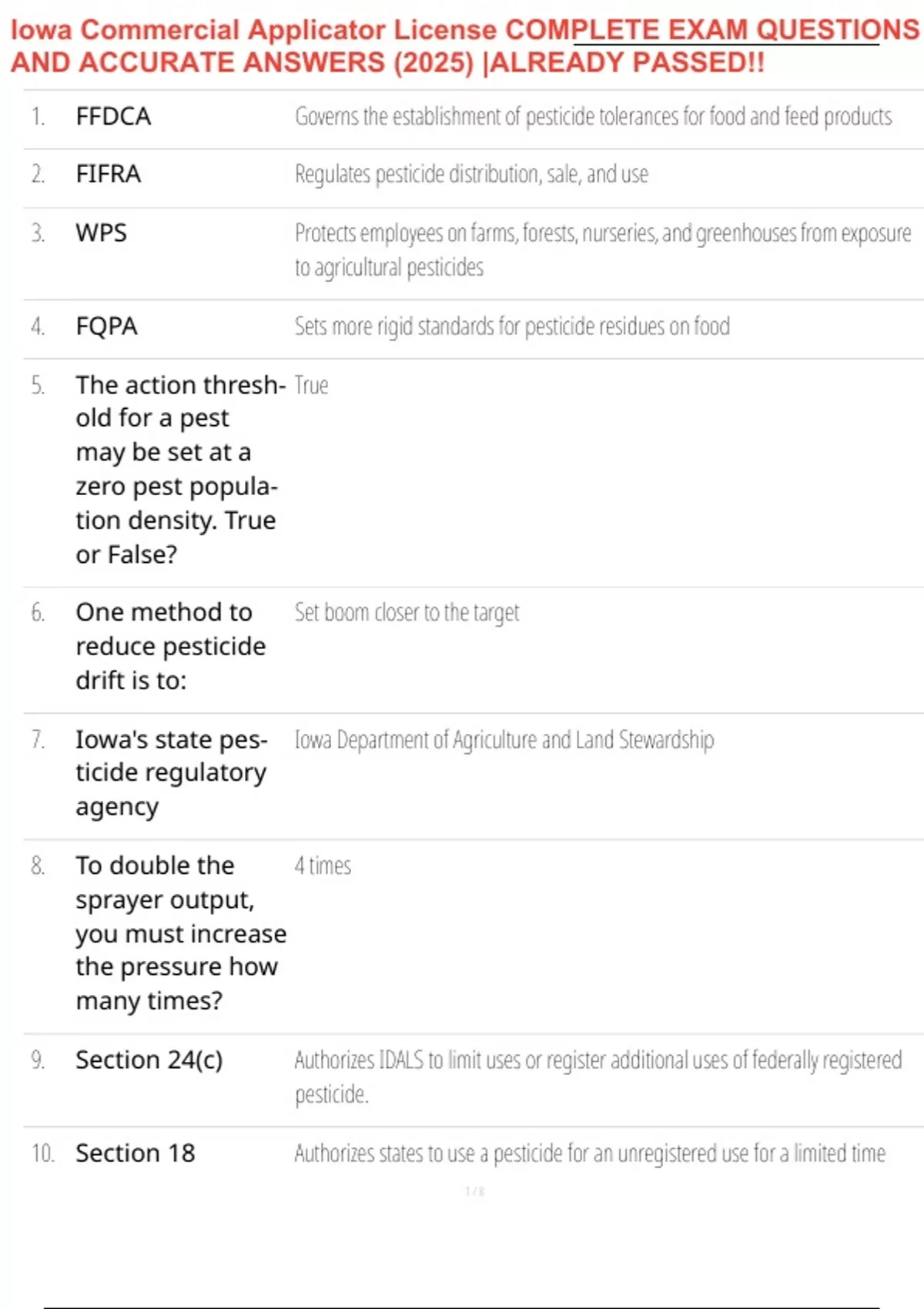
Task: Click the WPS definition about protecting employees
Action: [x=602, y=249]
